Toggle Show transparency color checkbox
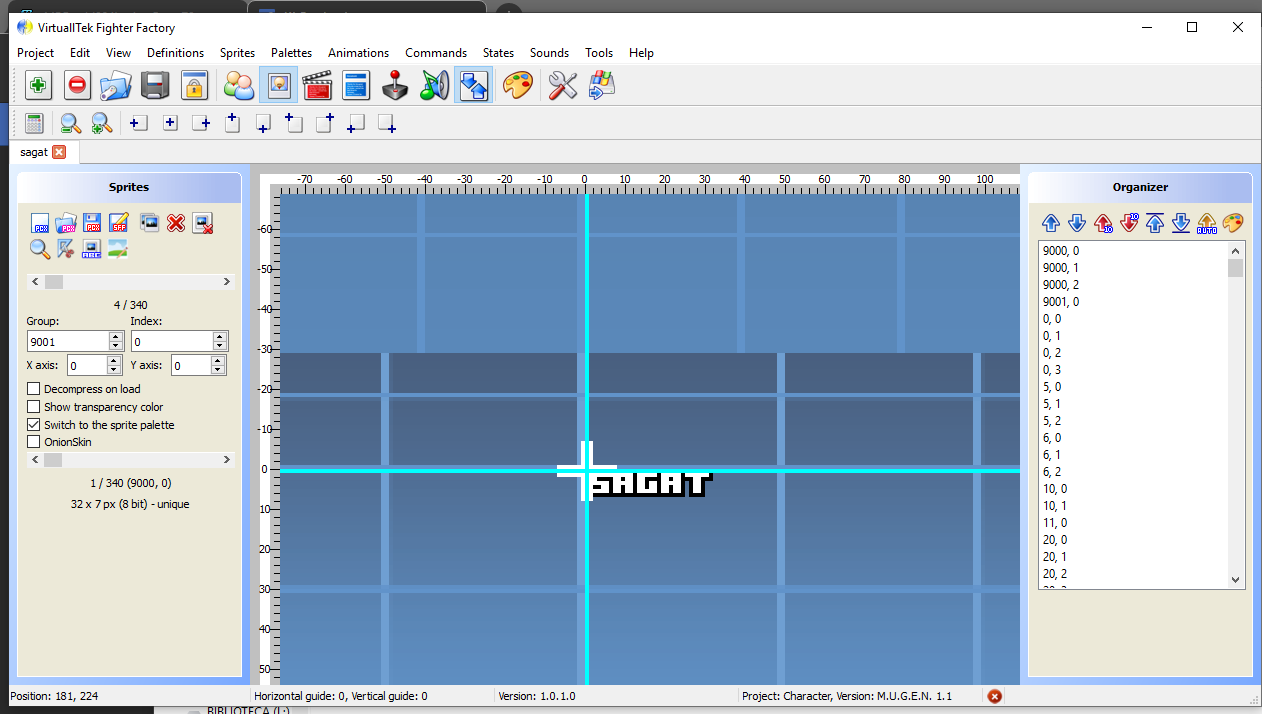Image resolution: width=1262 pixels, height=714 pixels. (34, 407)
